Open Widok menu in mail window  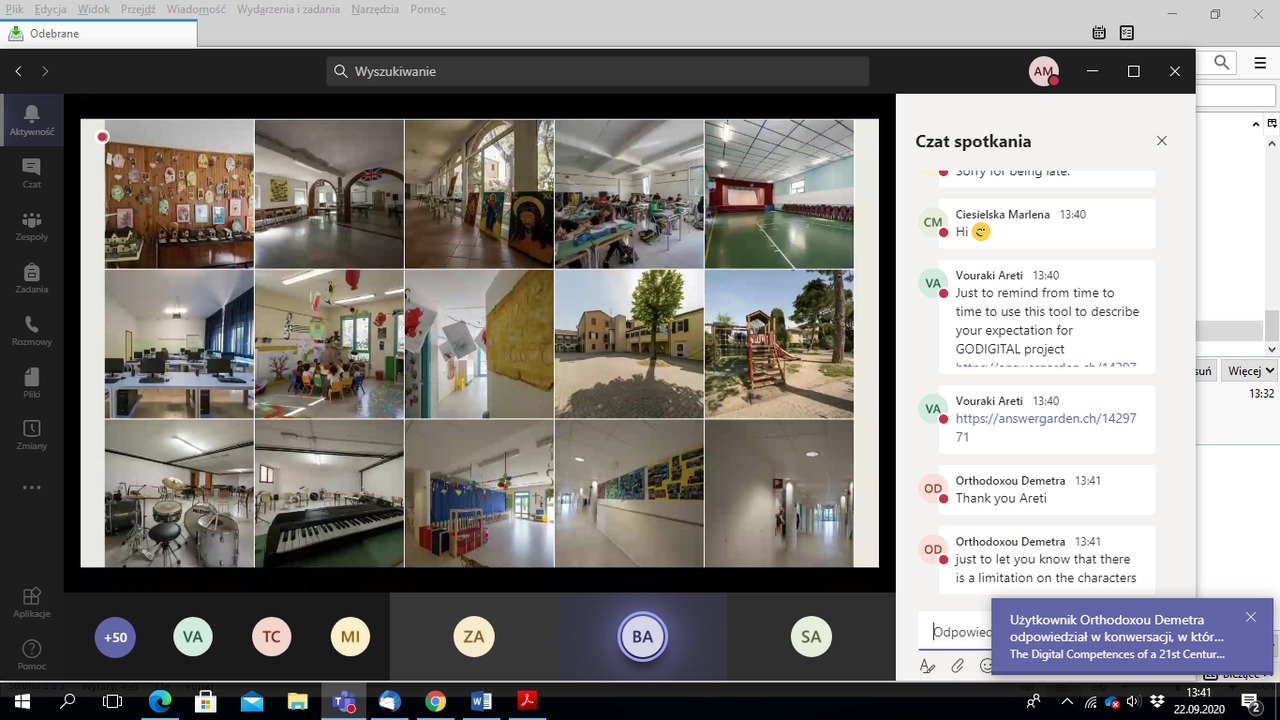tap(93, 9)
